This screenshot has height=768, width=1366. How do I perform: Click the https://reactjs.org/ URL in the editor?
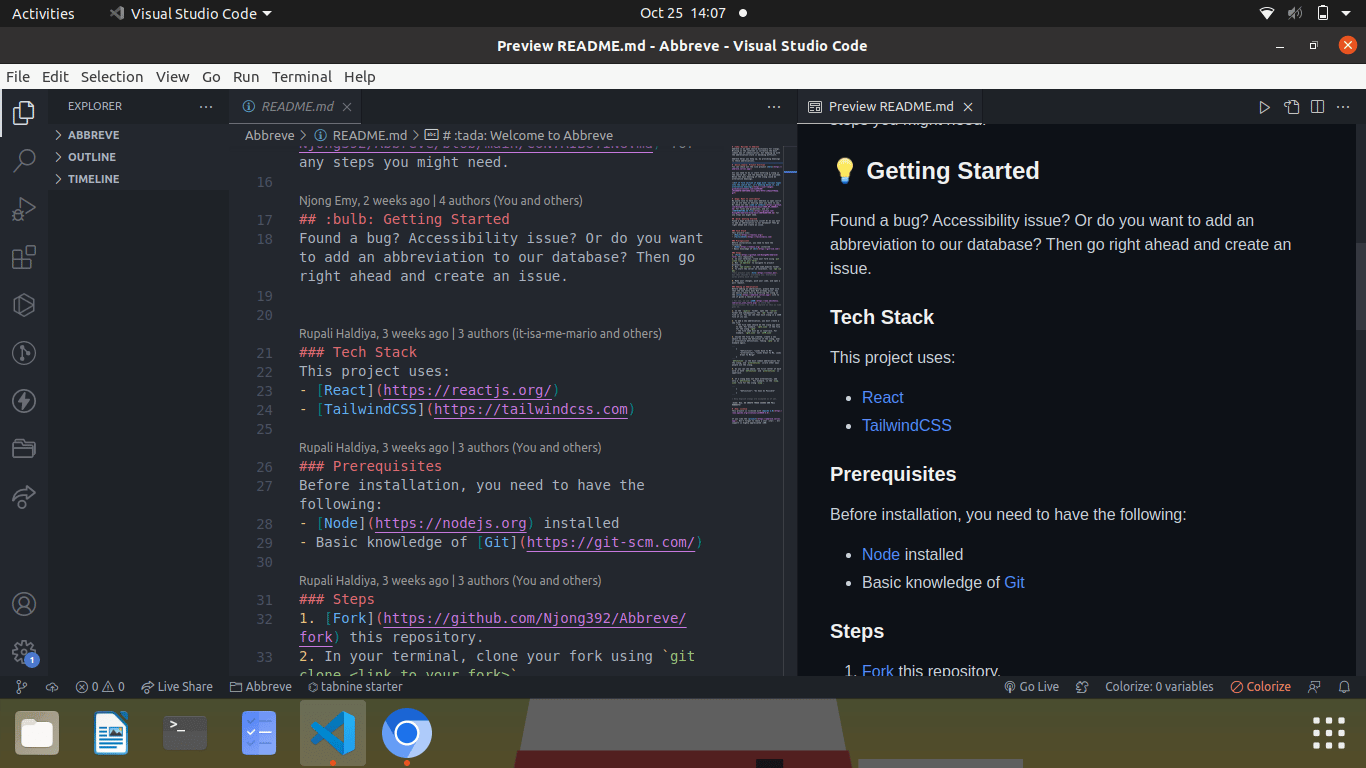coord(467,391)
